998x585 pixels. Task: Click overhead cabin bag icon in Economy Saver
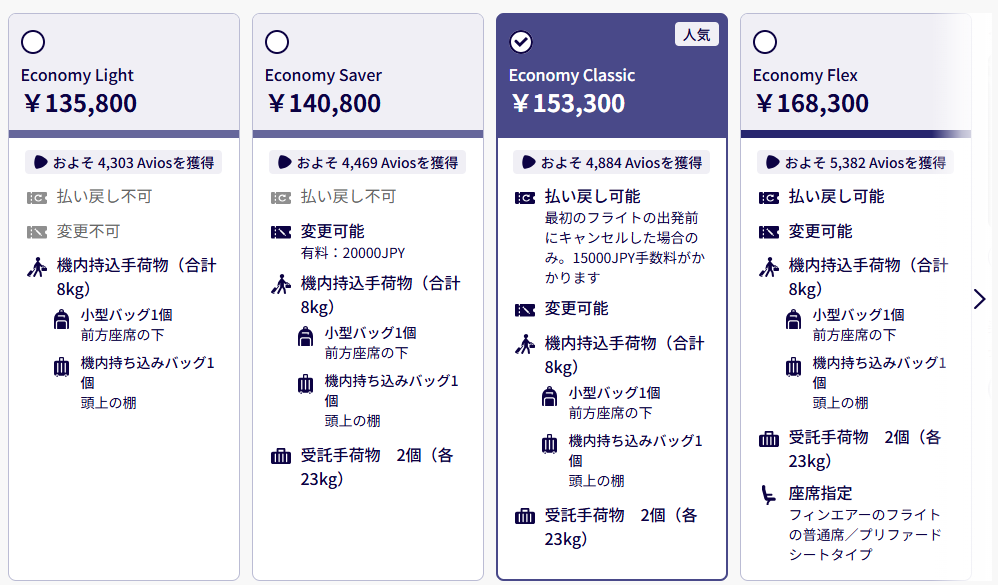306,384
